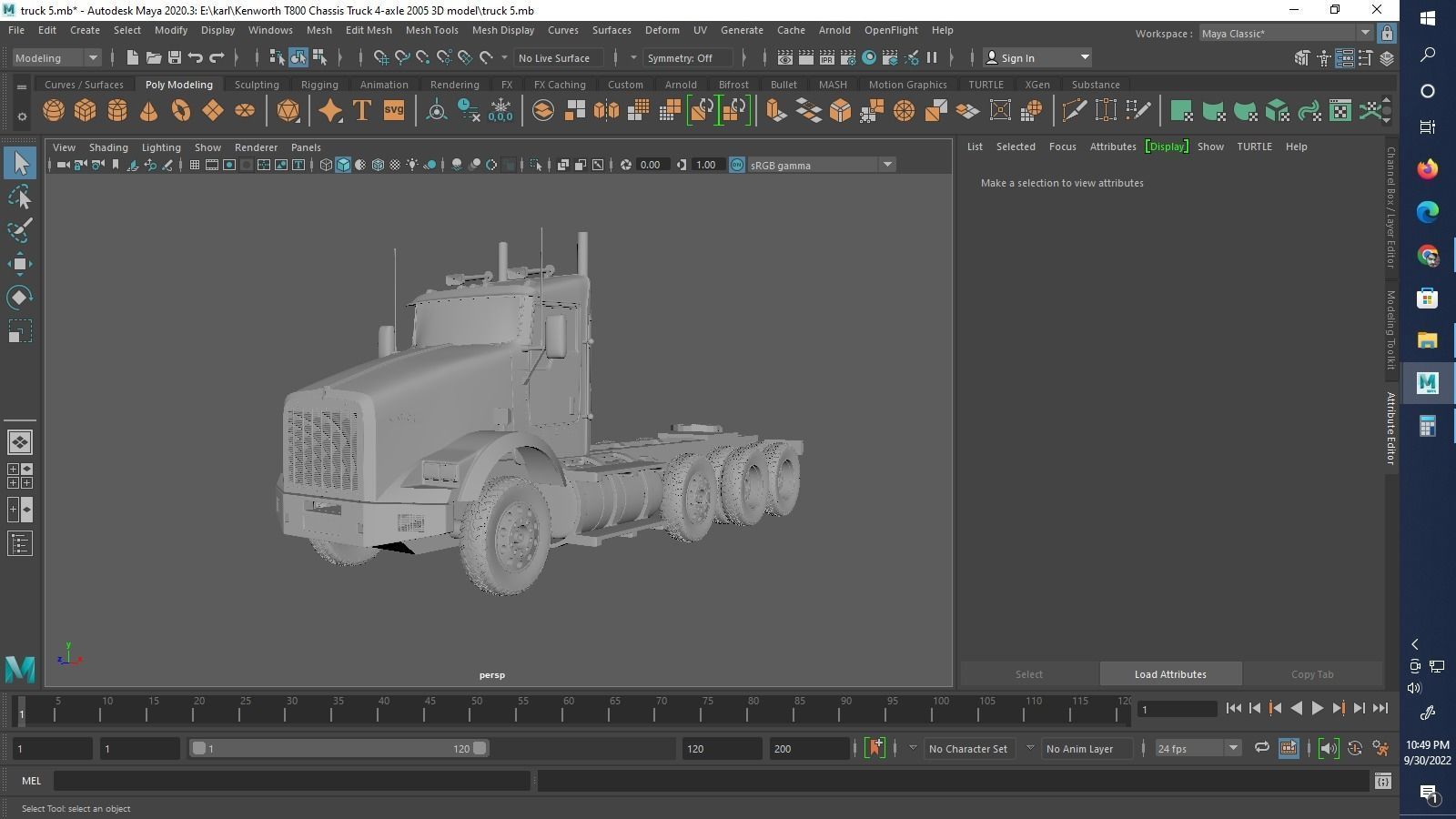1456x819 pixels.
Task: Step forward one key
Action: [x=1338, y=708]
